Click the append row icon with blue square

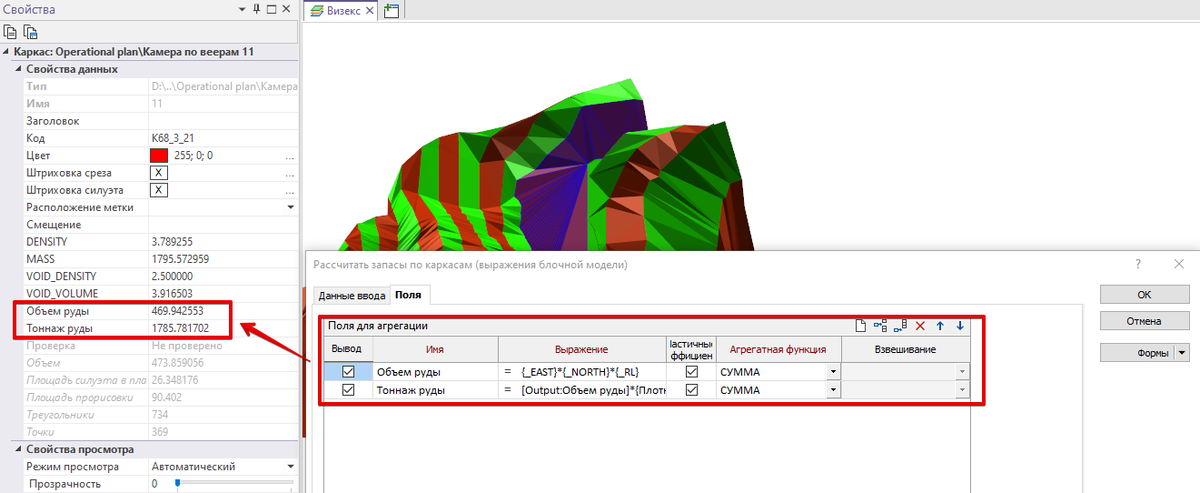coord(900,326)
